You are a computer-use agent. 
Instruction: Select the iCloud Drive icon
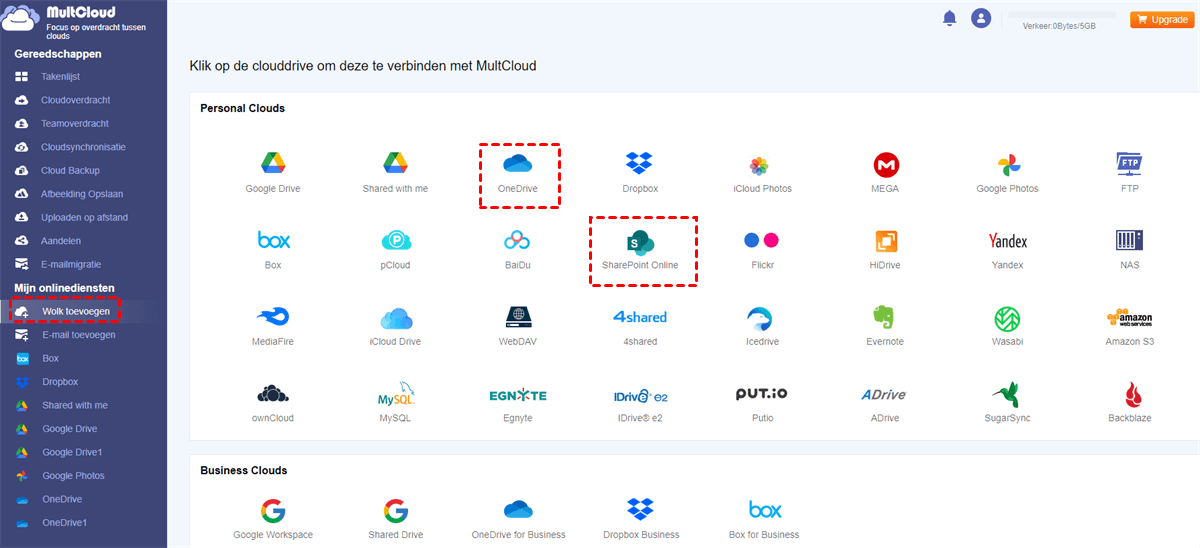(x=395, y=318)
